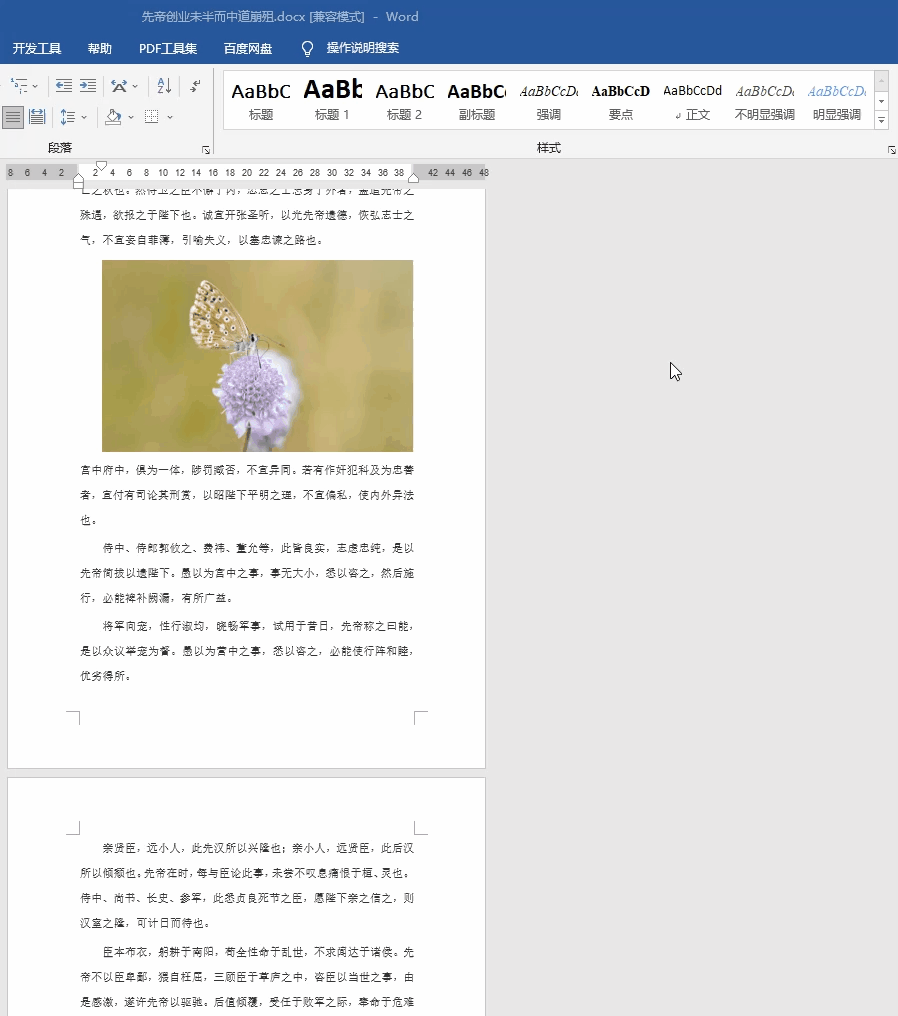Viewport: 898px width, 1016px height.
Task: Open styles pane dialog launcher
Action: (892, 150)
